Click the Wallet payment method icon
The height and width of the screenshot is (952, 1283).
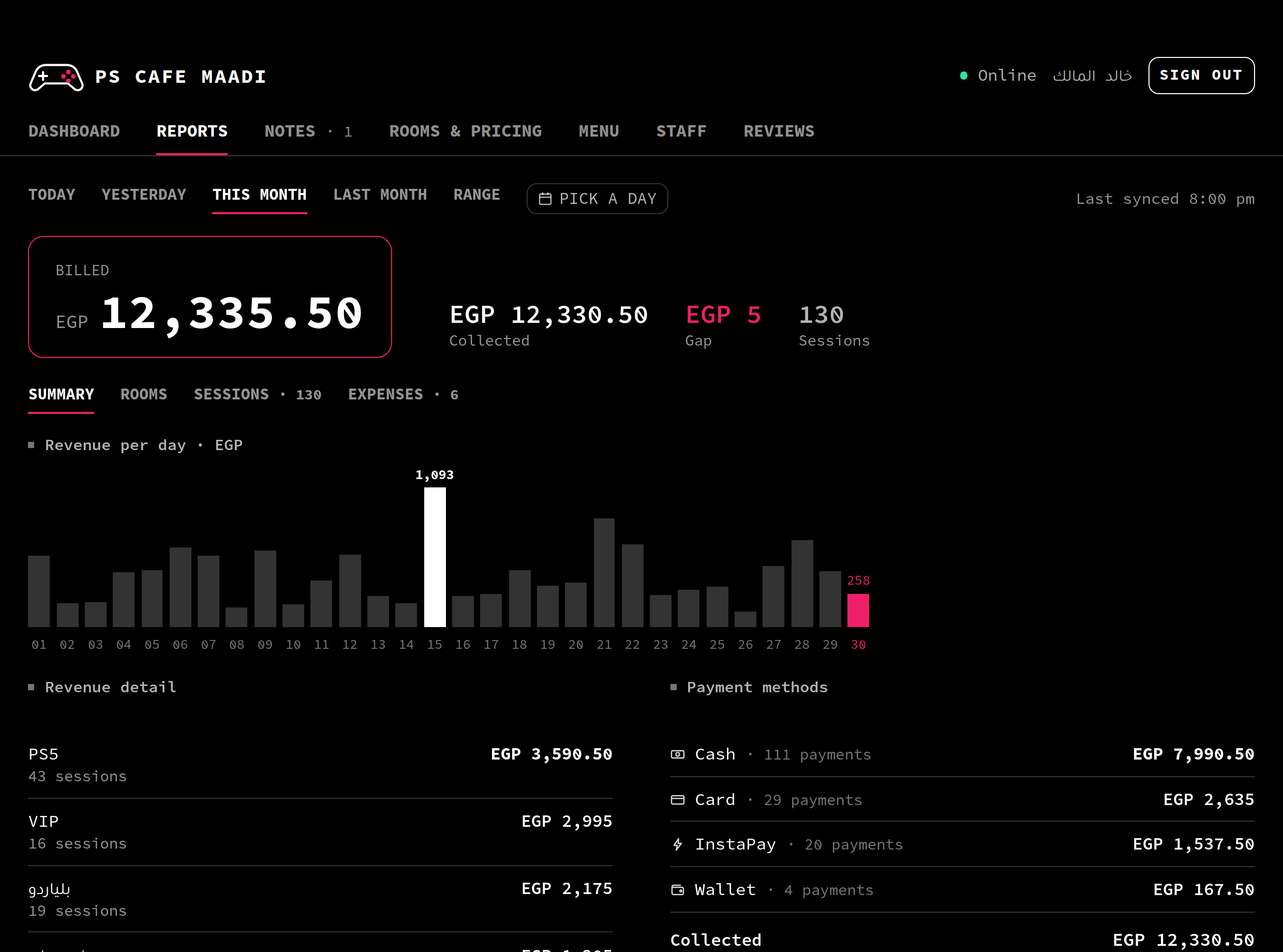click(678, 890)
